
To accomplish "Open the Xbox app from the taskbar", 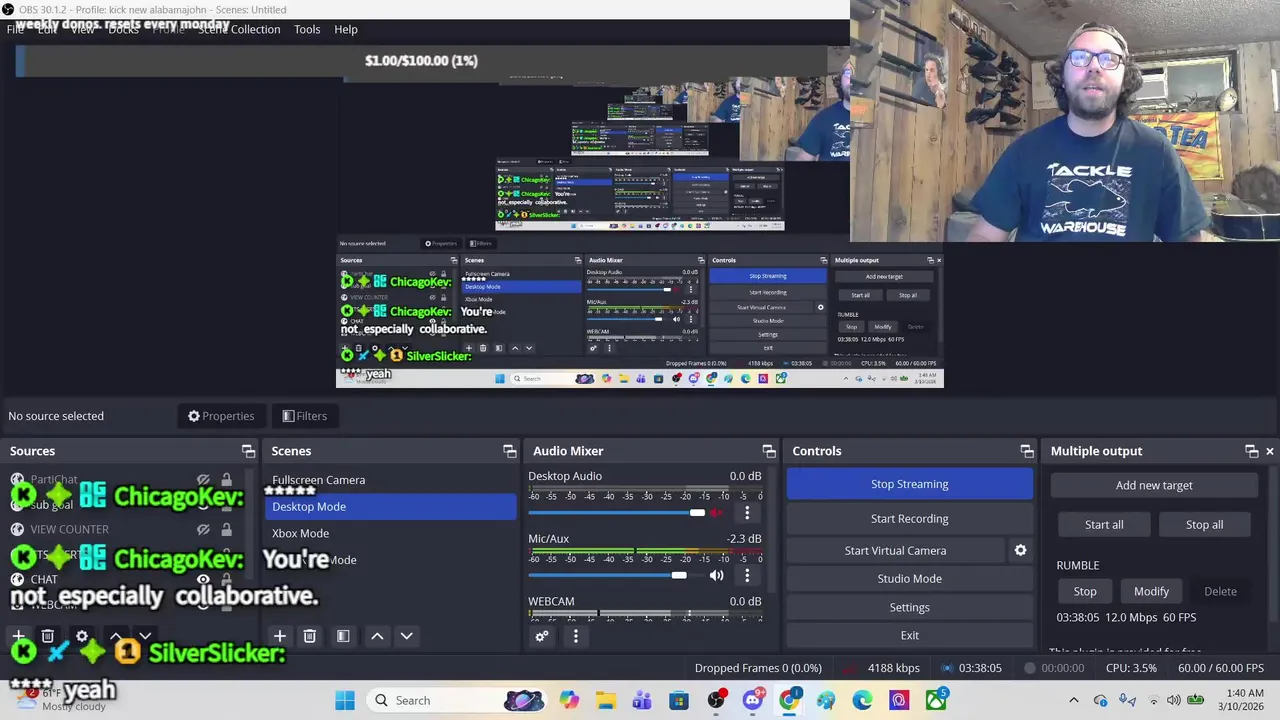I will 936,700.
